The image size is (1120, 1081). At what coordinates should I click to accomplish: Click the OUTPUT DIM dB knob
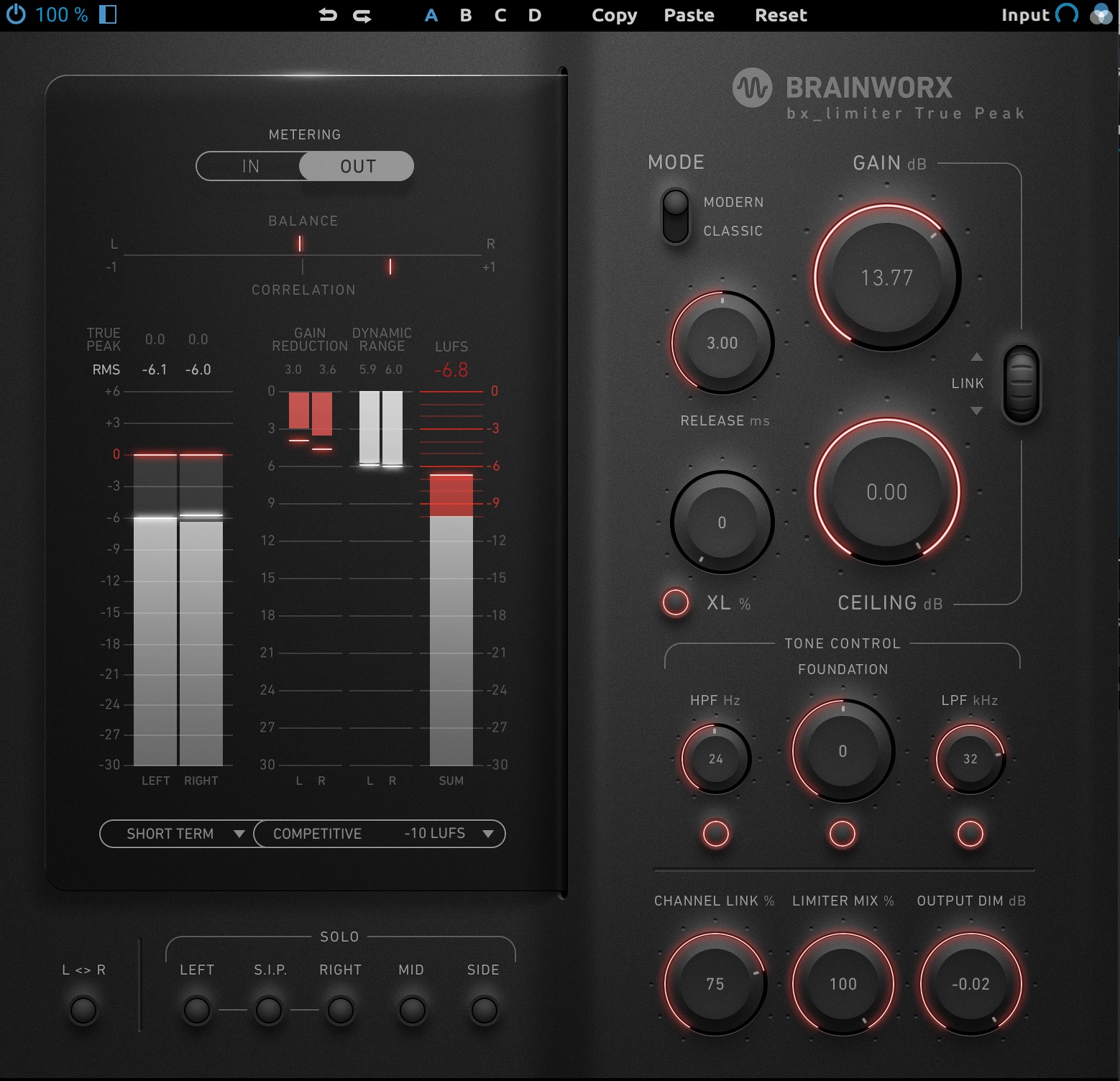[x=970, y=984]
